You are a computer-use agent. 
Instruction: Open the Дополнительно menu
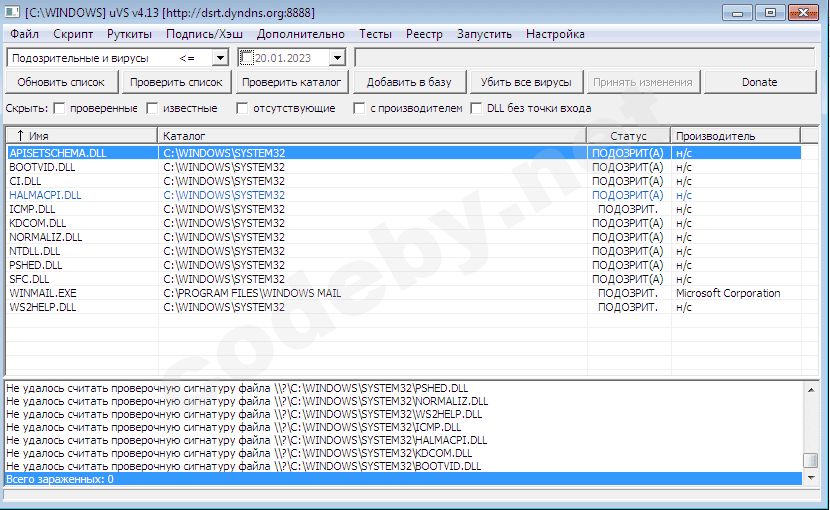[x=301, y=34]
